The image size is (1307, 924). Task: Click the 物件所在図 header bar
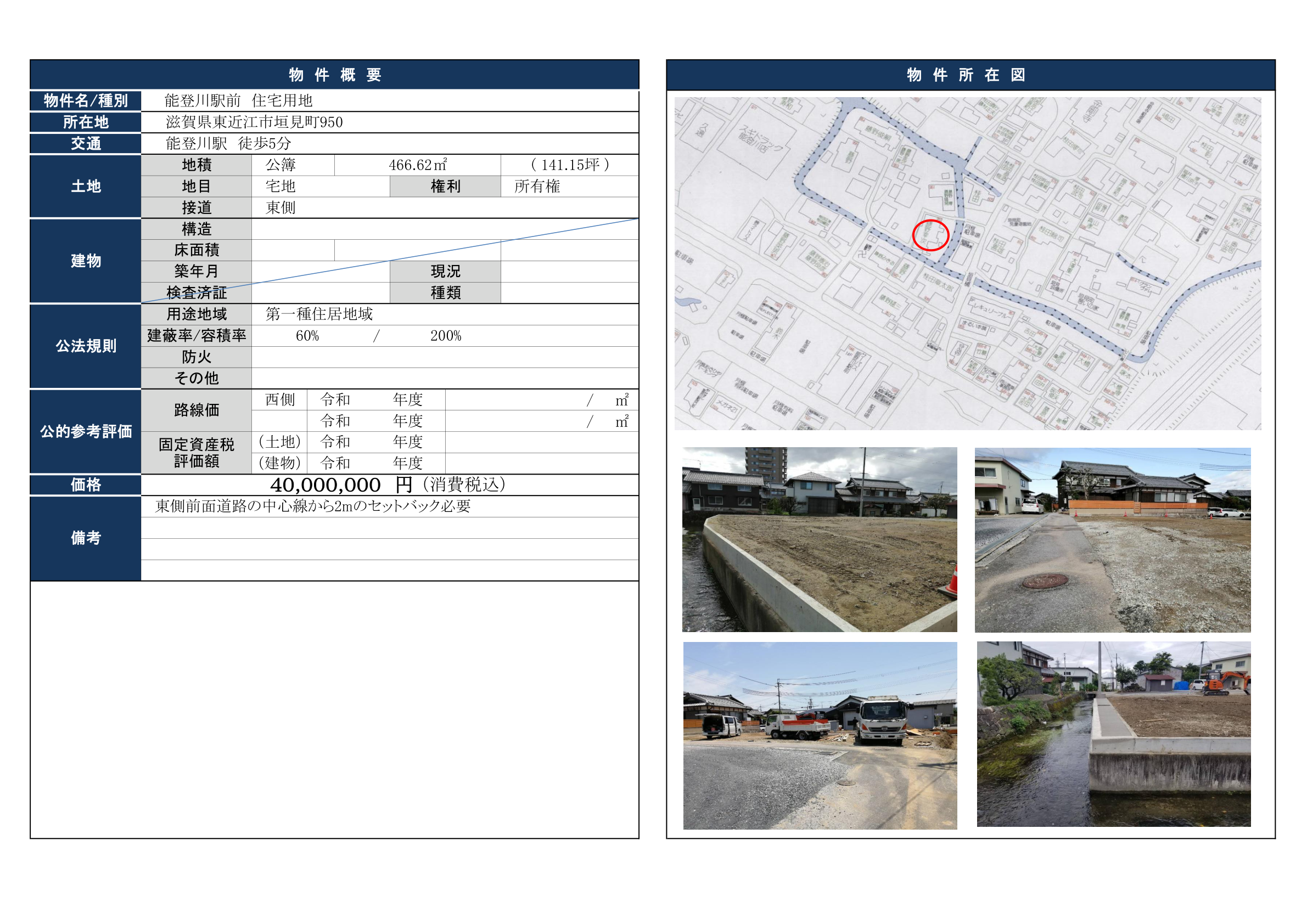pyautogui.click(x=970, y=75)
